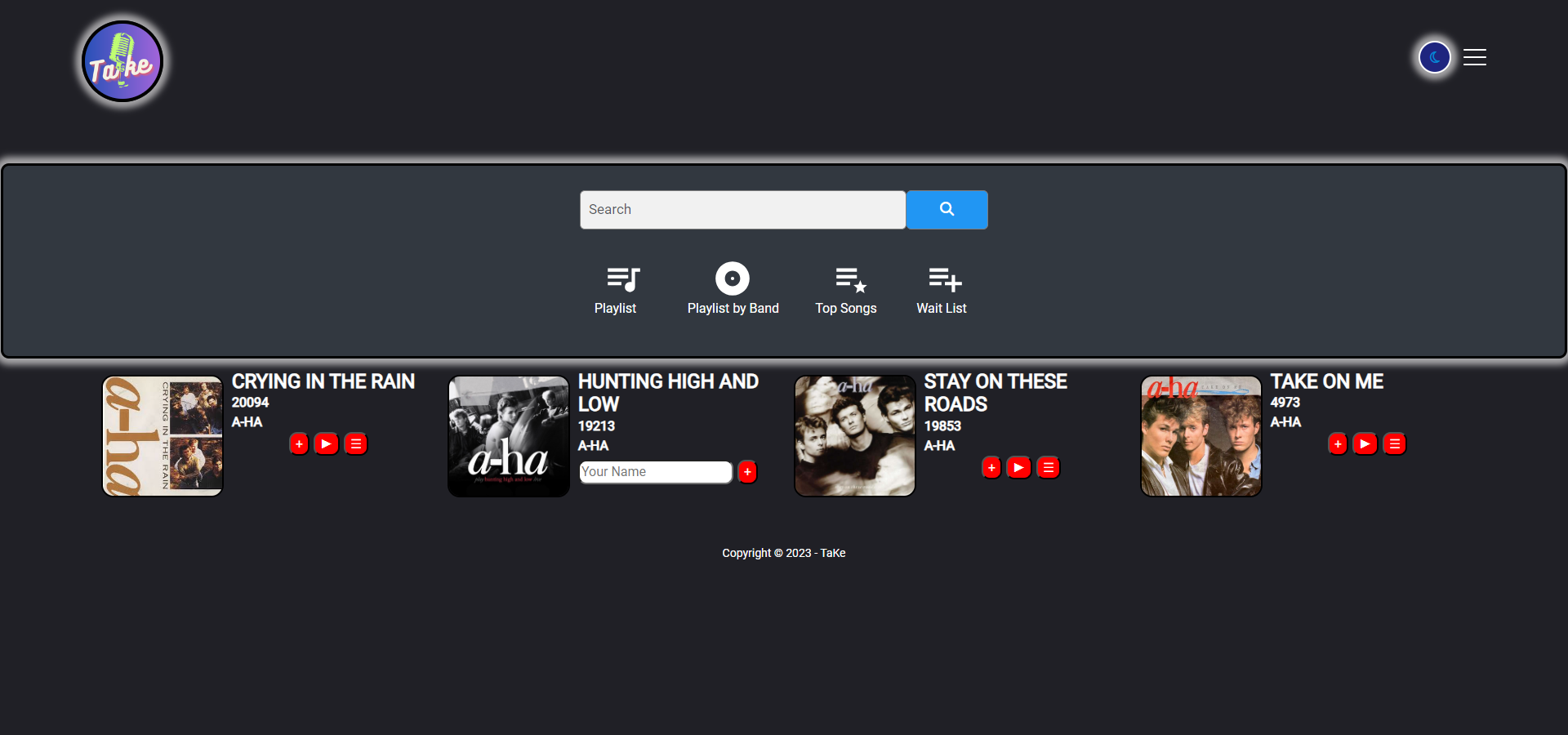Click song number 19213

tap(596, 426)
